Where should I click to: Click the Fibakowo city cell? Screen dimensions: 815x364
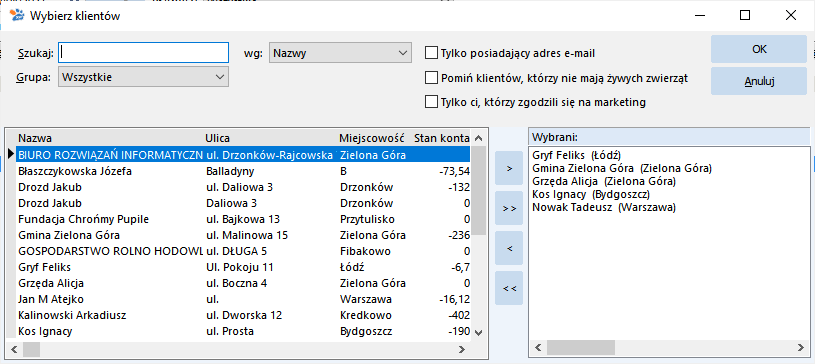click(x=365, y=251)
